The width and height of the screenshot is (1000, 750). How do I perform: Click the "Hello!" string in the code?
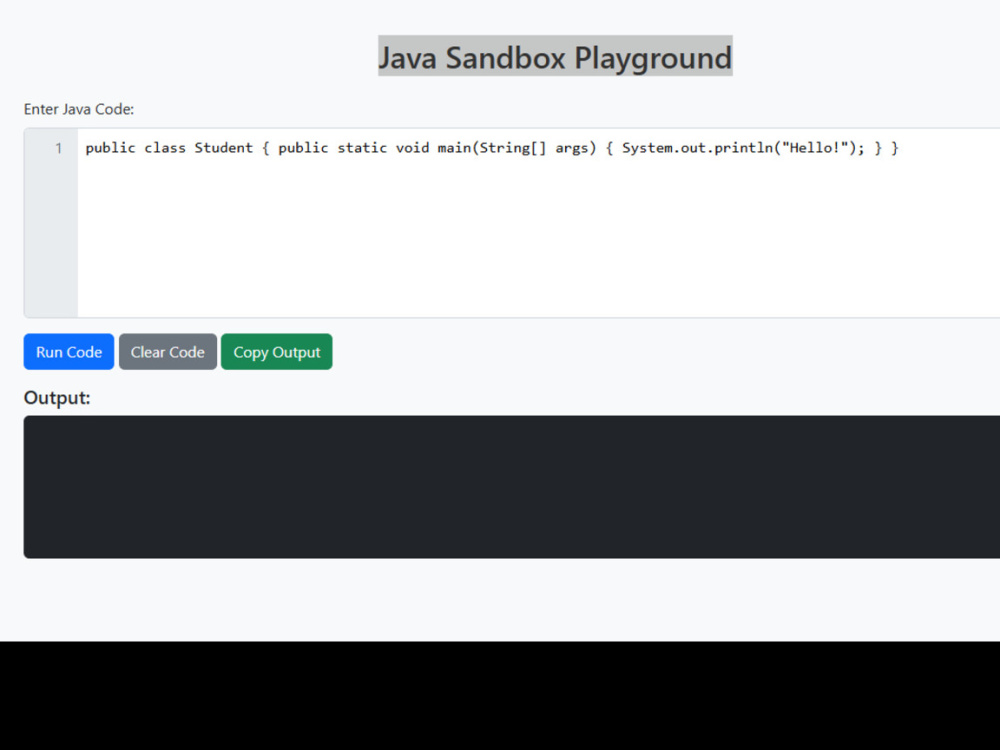815,148
